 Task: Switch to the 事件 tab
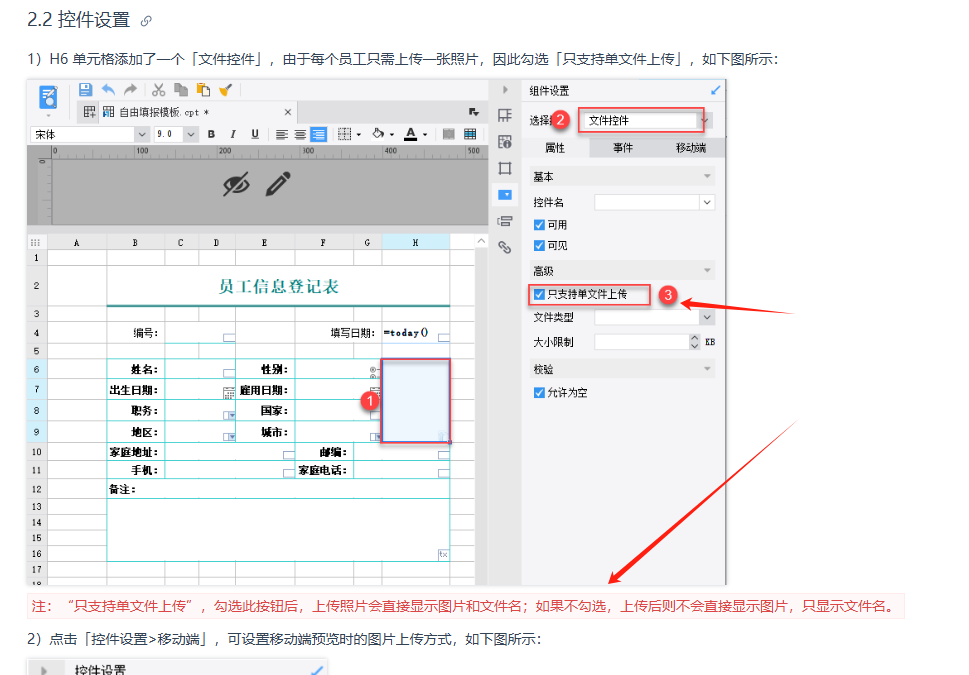click(623, 148)
